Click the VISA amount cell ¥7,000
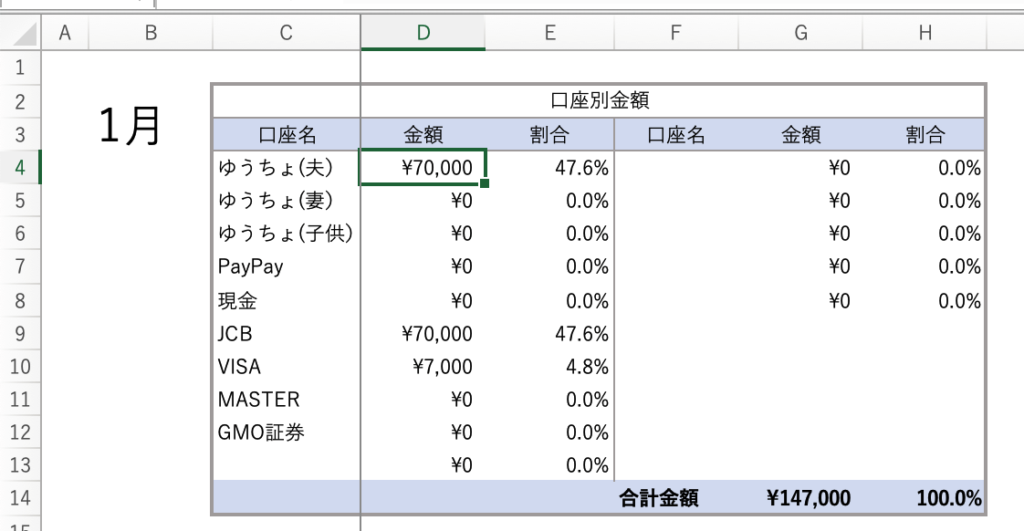The height and width of the screenshot is (531, 1024). 423,366
